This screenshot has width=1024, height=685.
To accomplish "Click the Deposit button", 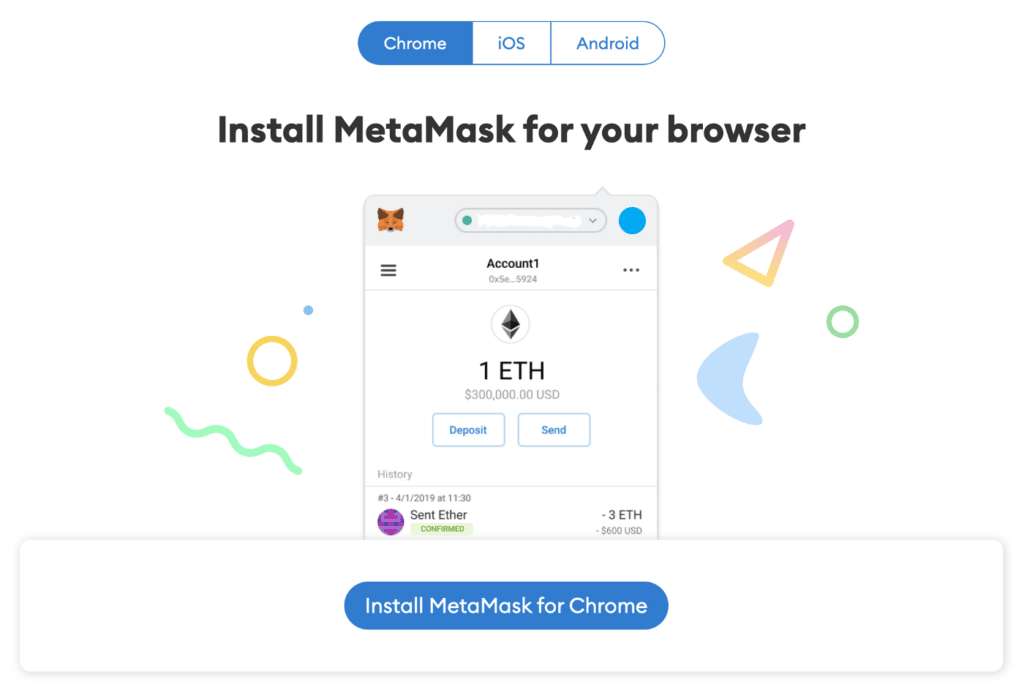I will coord(468,430).
